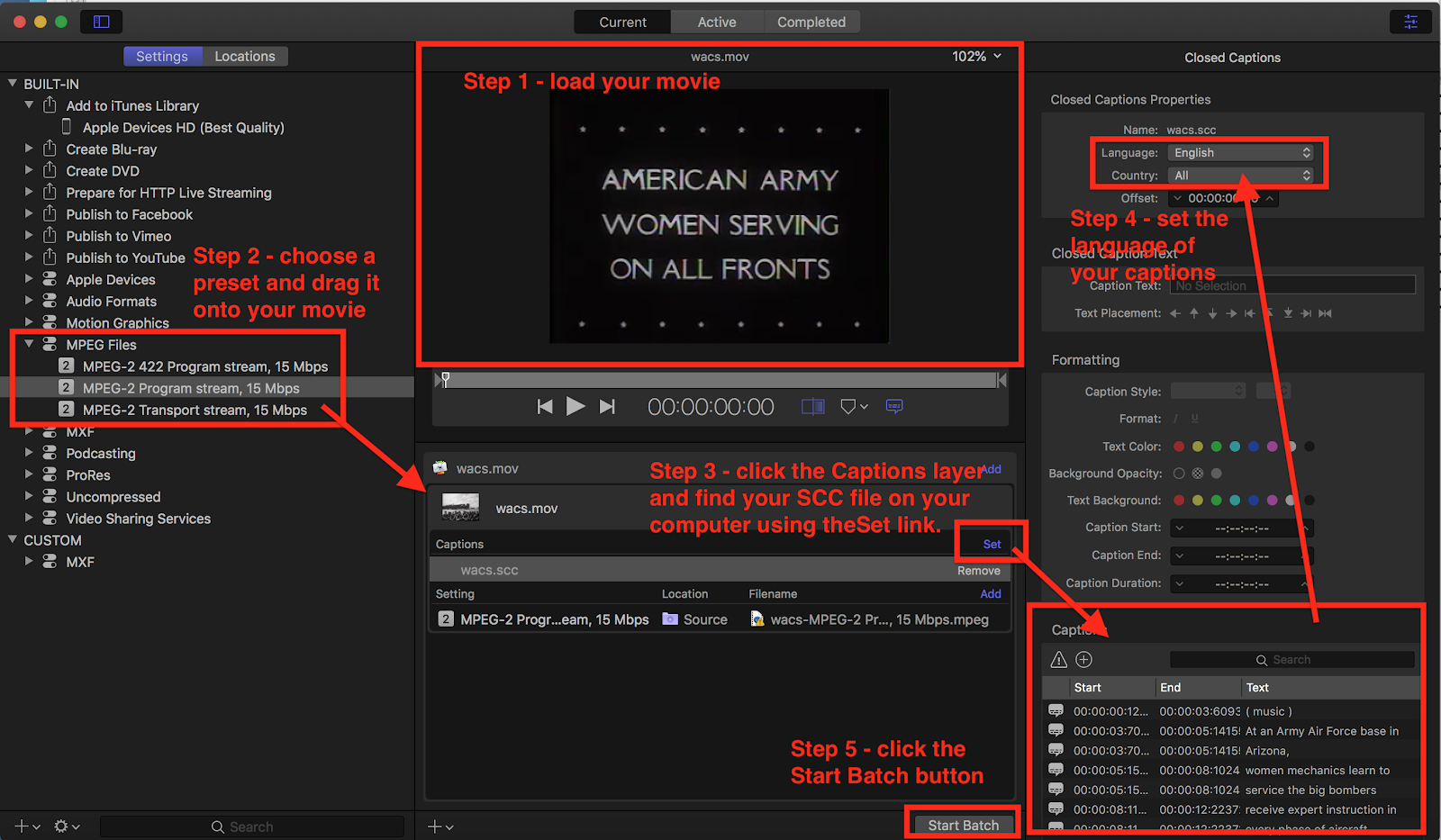Viewport: 1441px width, 840px height.
Task: Switch to the Active tab
Action: (717, 22)
